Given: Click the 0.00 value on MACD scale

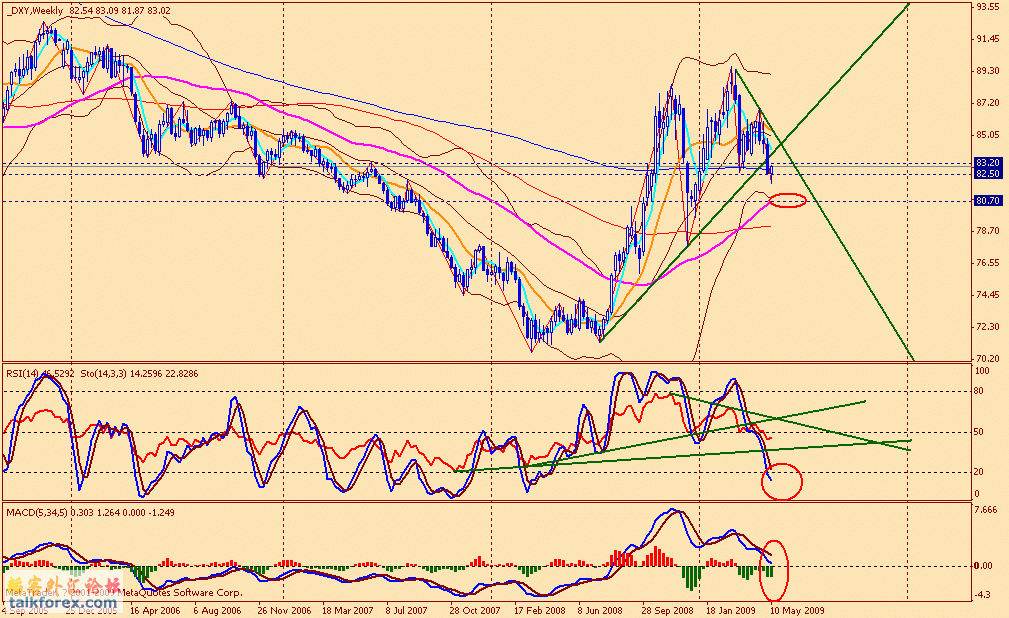Looking at the screenshot, I should click(983, 566).
